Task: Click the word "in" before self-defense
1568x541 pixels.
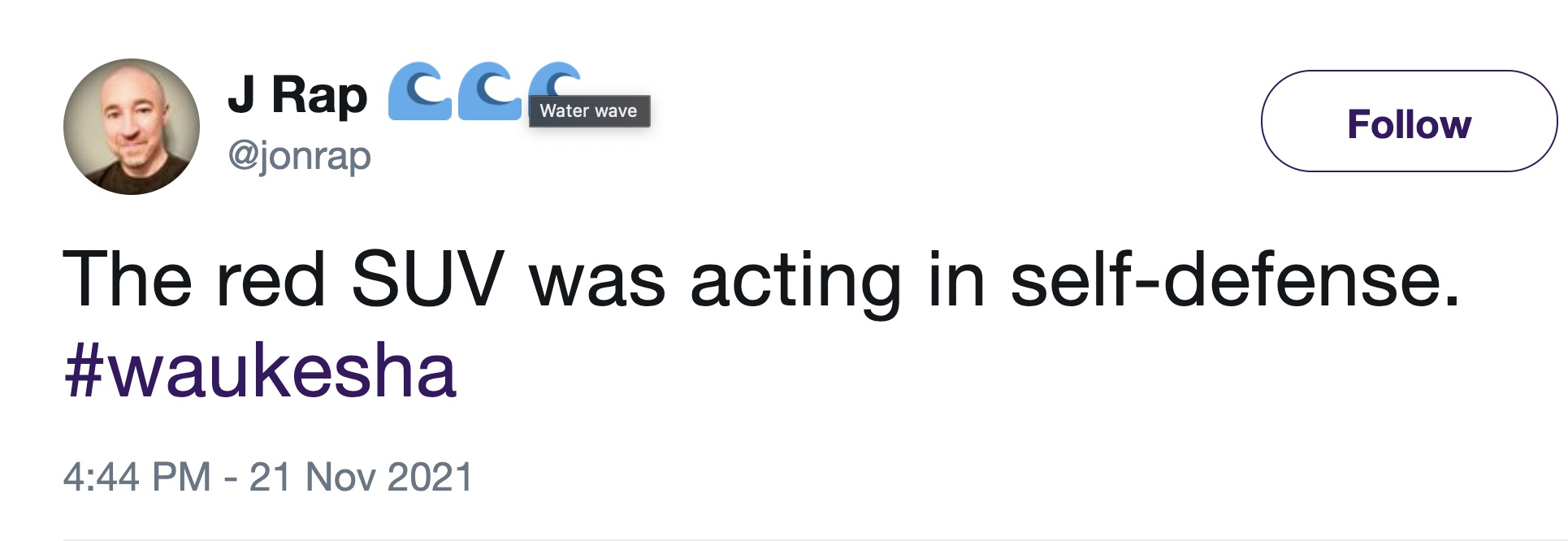Action: (x=955, y=280)
